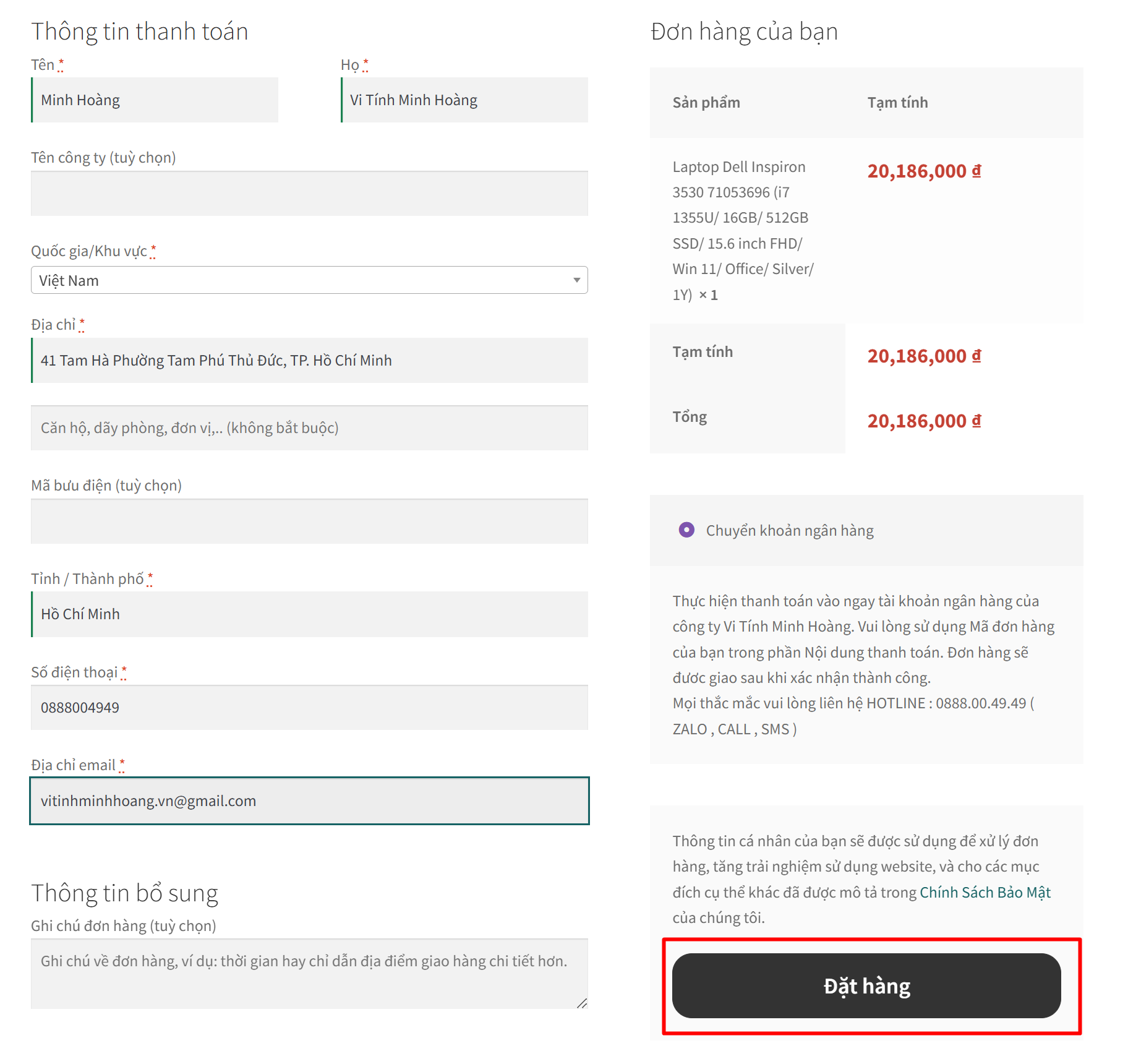Open the Việt Nam country dropdown
This screenshot has width=1128, height=1064.
[x=309, y=280]
